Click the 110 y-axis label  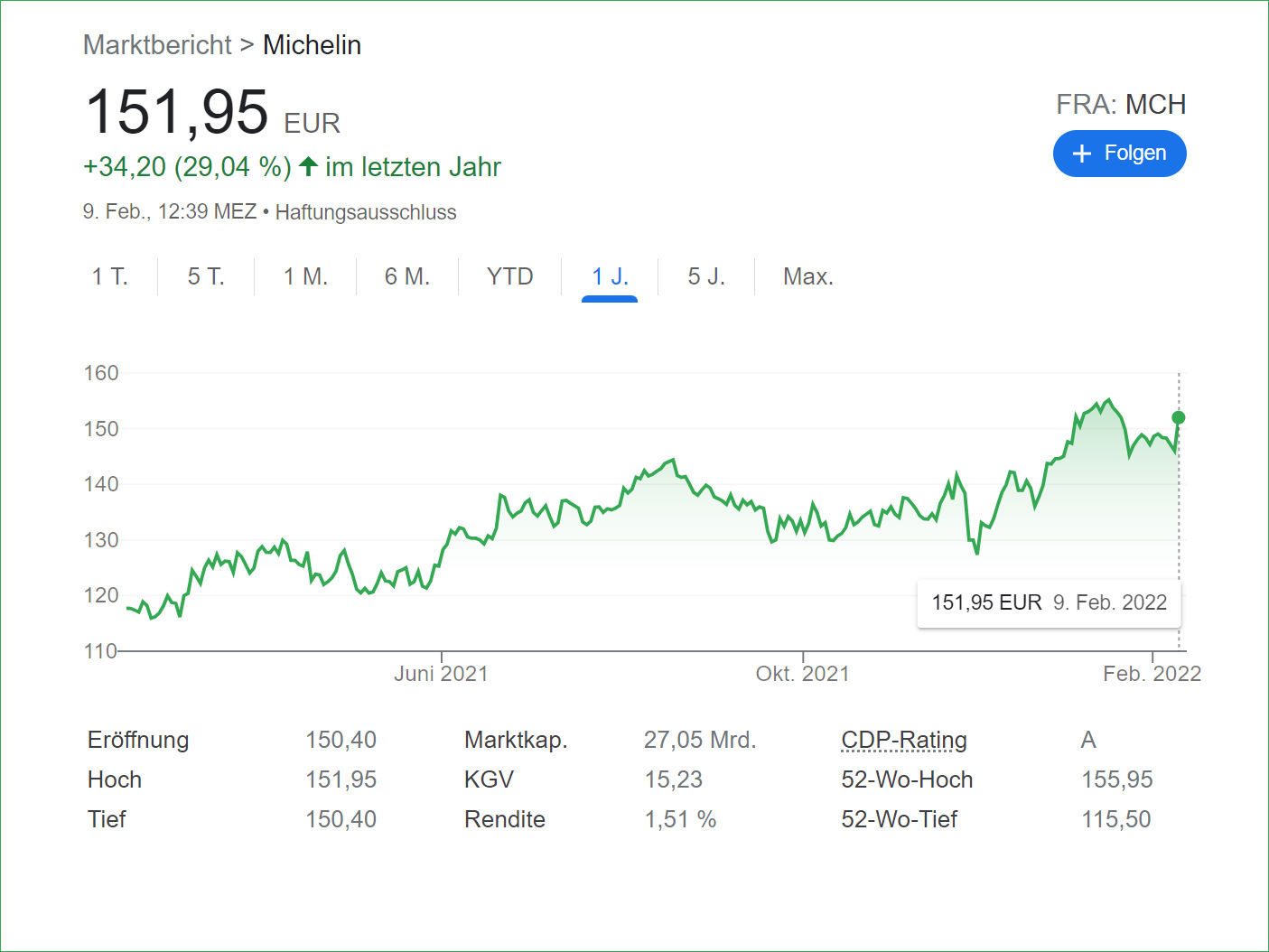101,651
